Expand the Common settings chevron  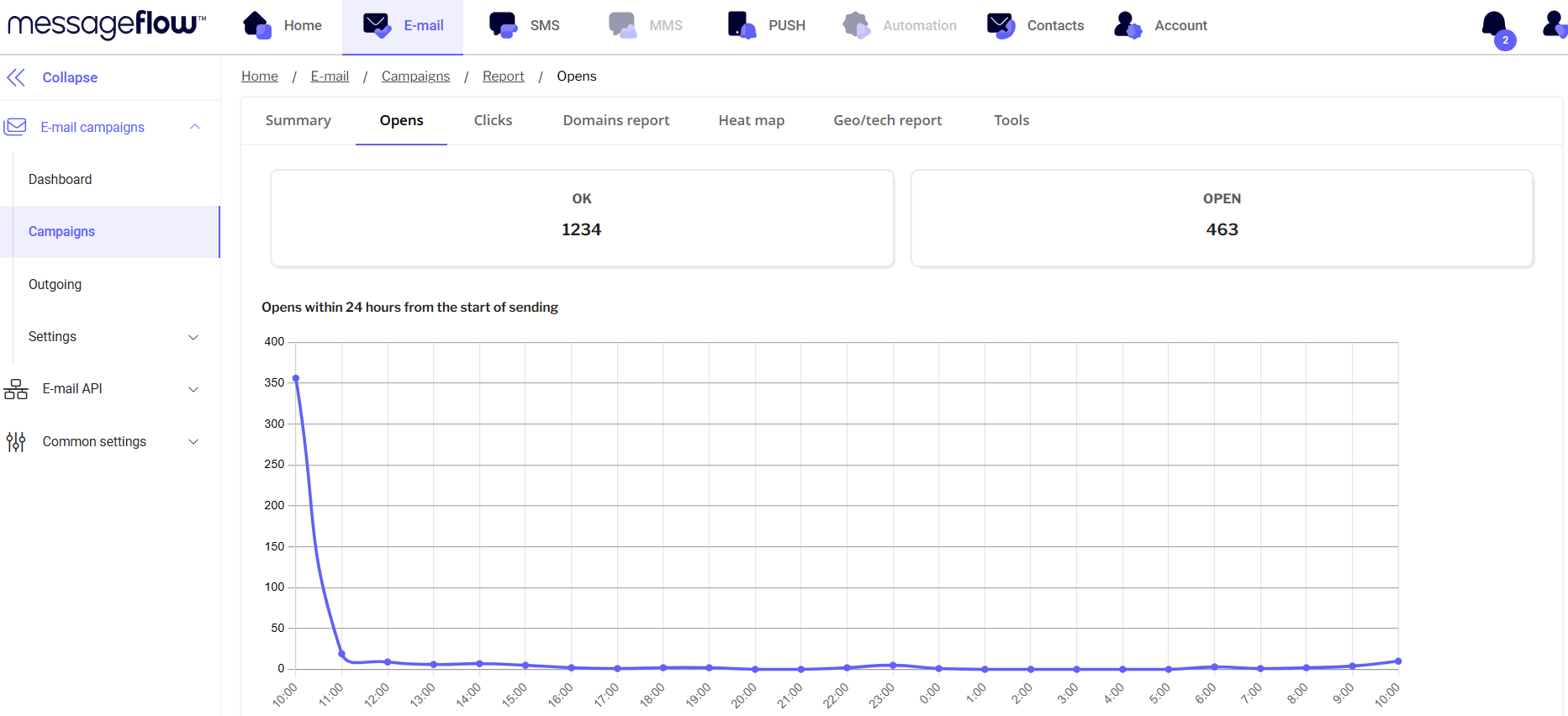(x=193, y=442)
